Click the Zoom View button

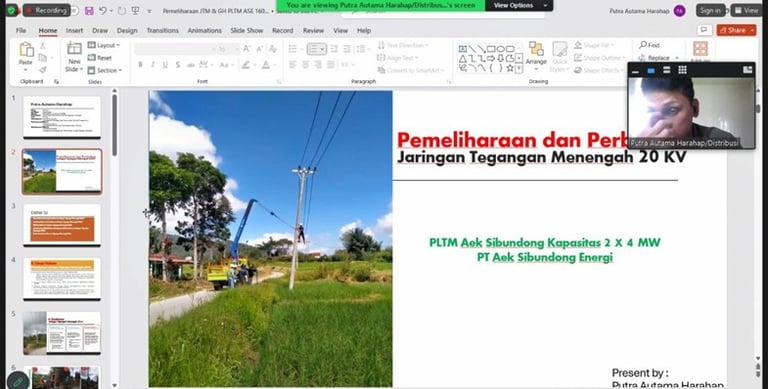(746, 10)
